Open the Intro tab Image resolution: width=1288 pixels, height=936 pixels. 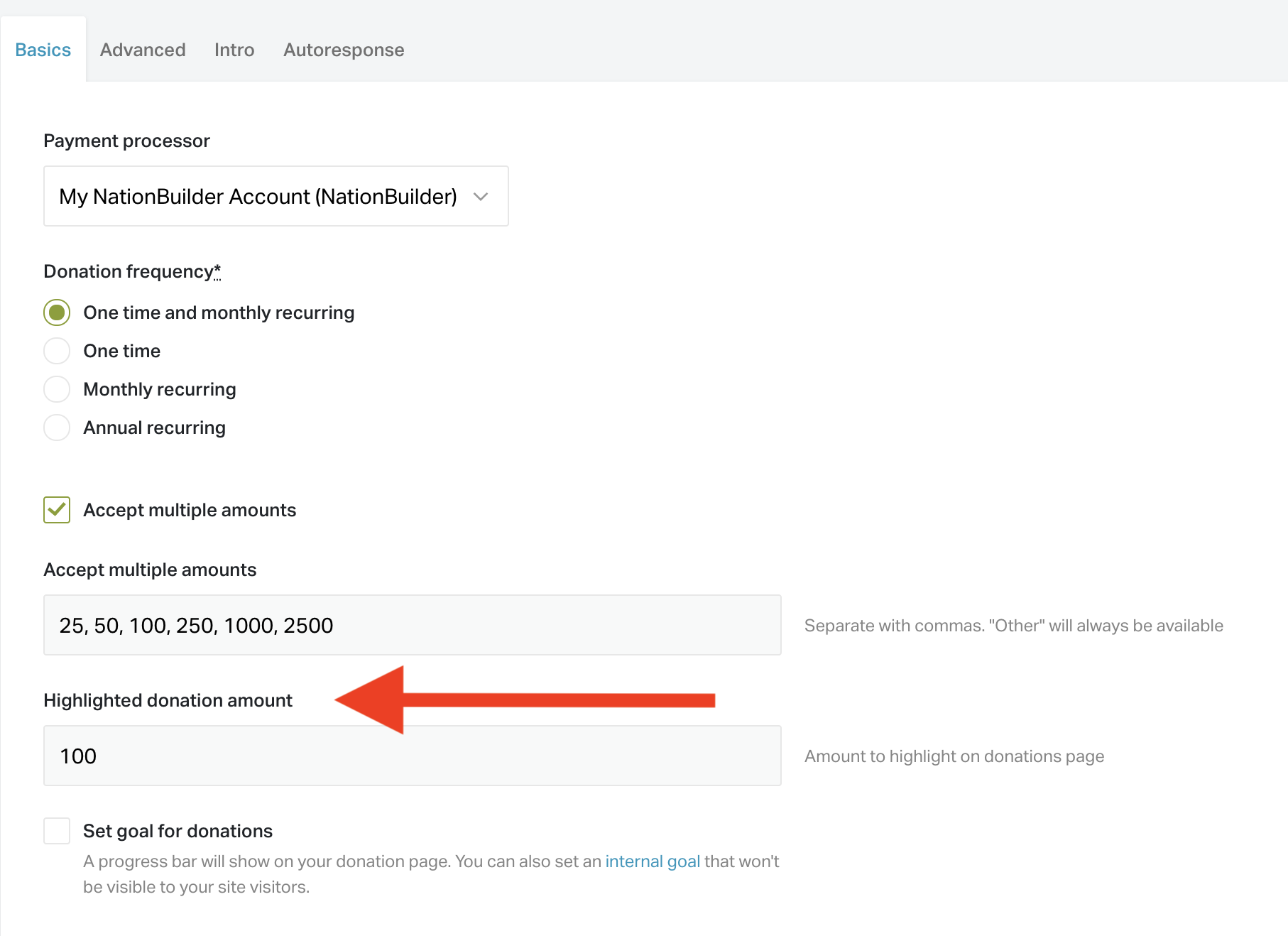[234, 50]
